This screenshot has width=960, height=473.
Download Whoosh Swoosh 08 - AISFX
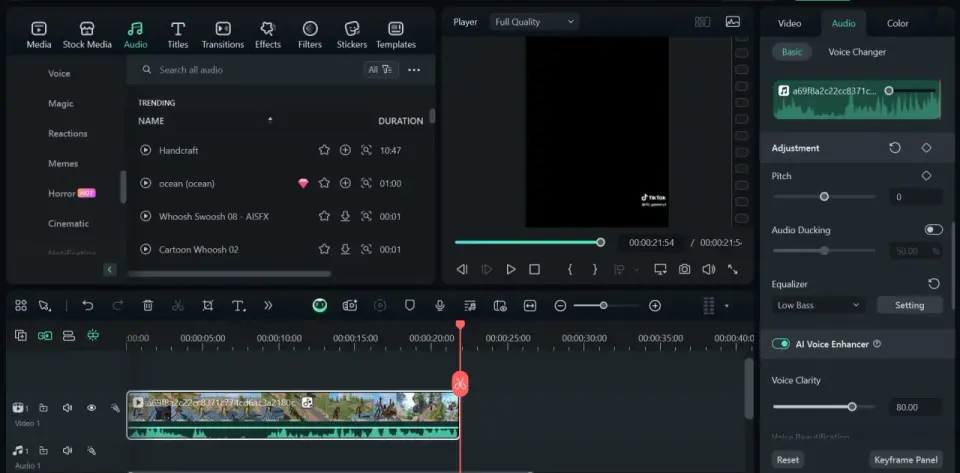[345, 216]
